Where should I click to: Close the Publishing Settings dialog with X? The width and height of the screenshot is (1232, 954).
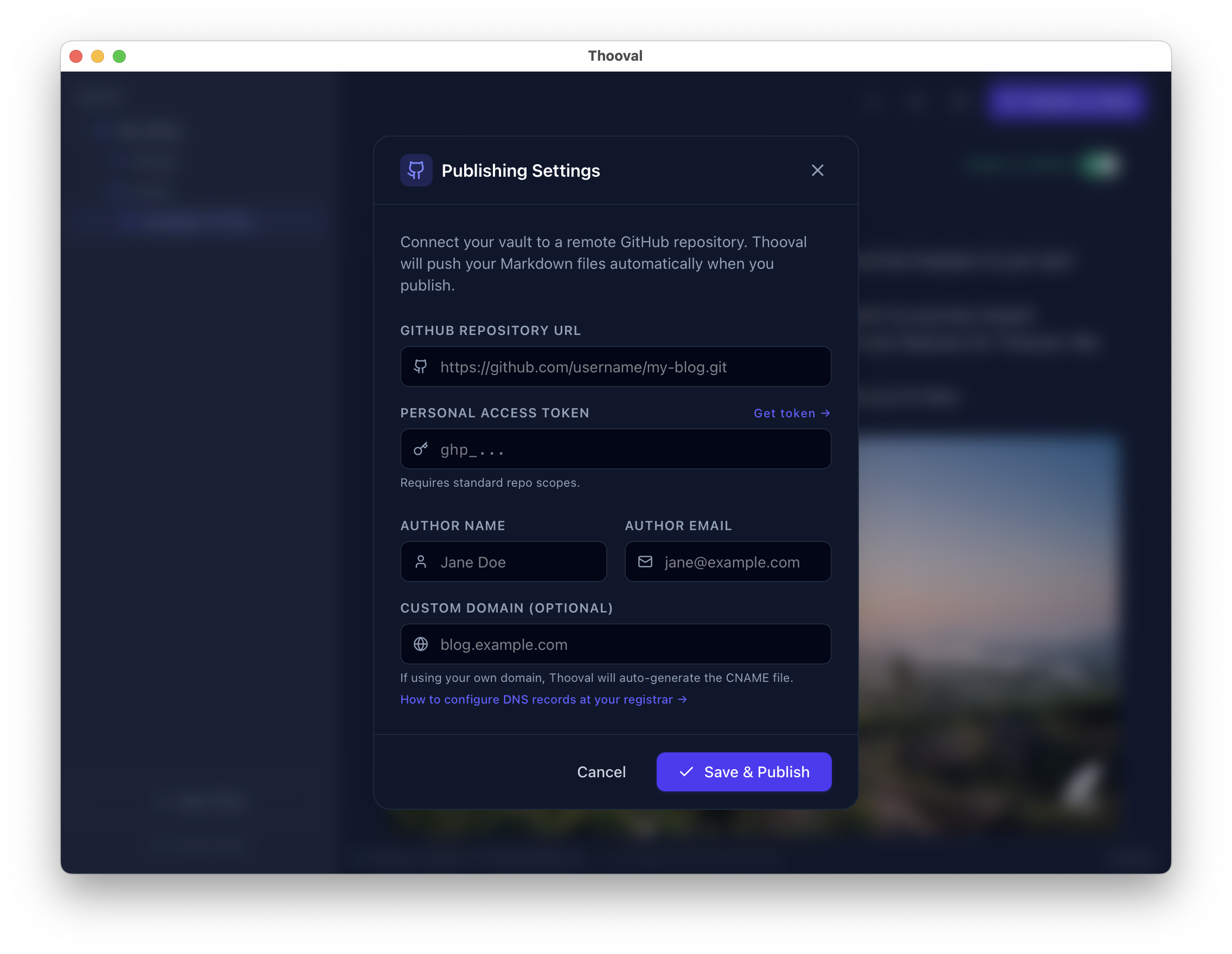[817, 170]
